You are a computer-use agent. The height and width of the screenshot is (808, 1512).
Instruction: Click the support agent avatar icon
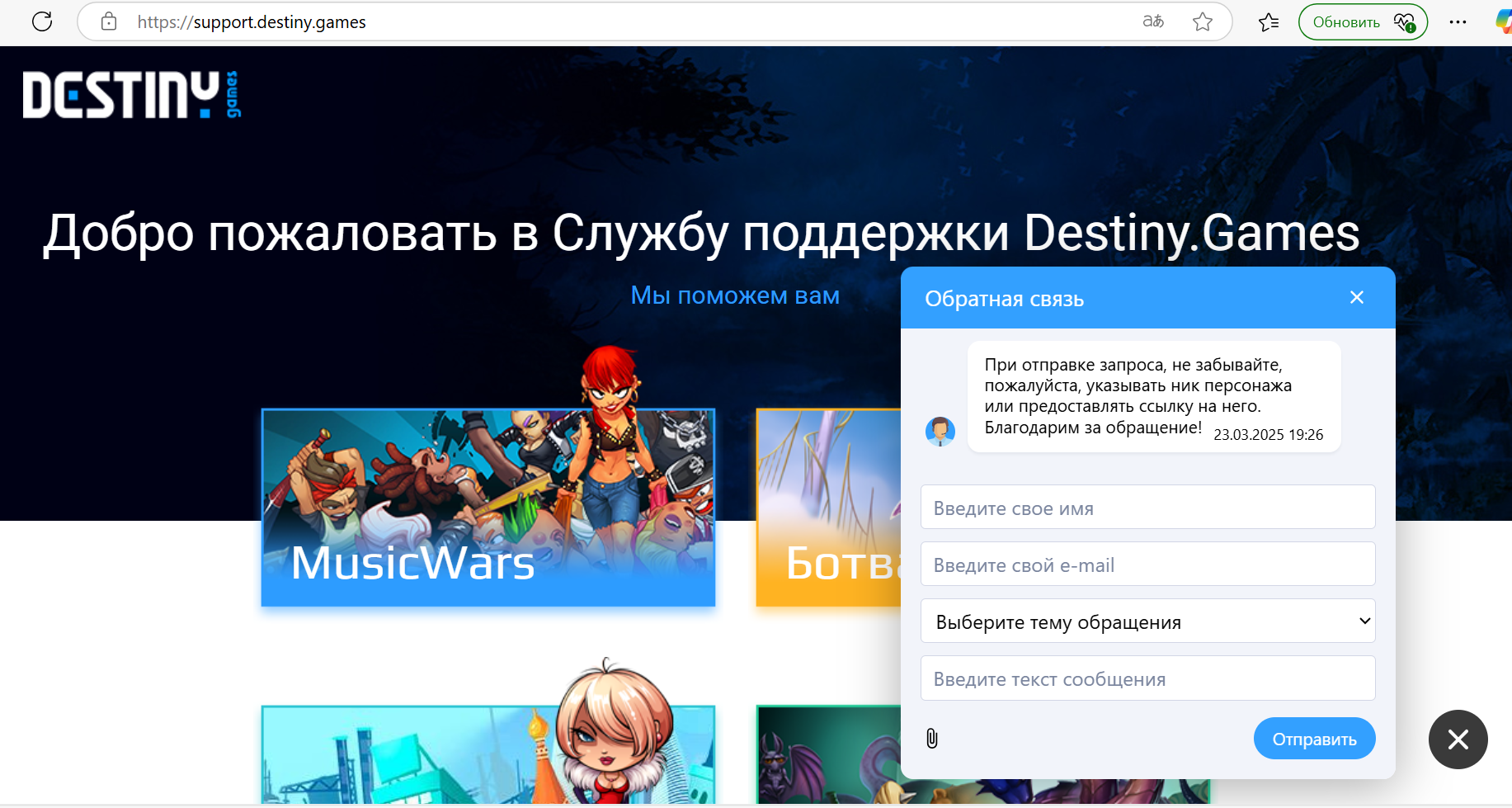940,431
